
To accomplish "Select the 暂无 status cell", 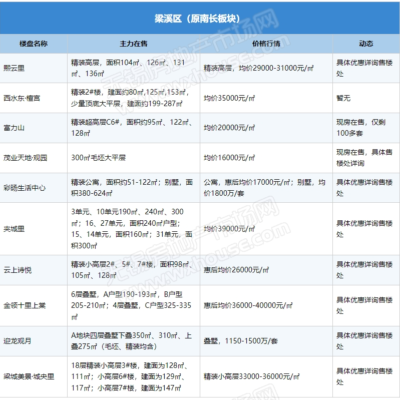I will click(343, 98).
